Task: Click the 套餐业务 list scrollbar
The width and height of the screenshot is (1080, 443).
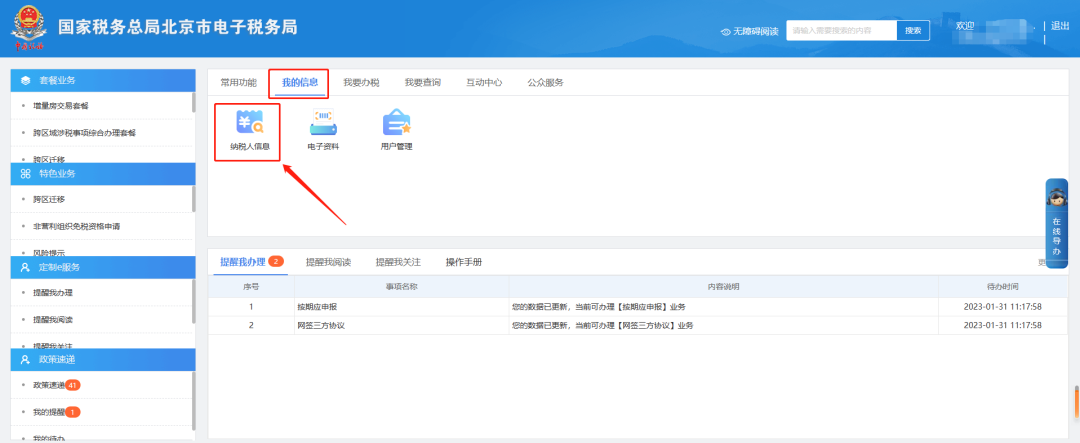Action: (x=194, y=102)
